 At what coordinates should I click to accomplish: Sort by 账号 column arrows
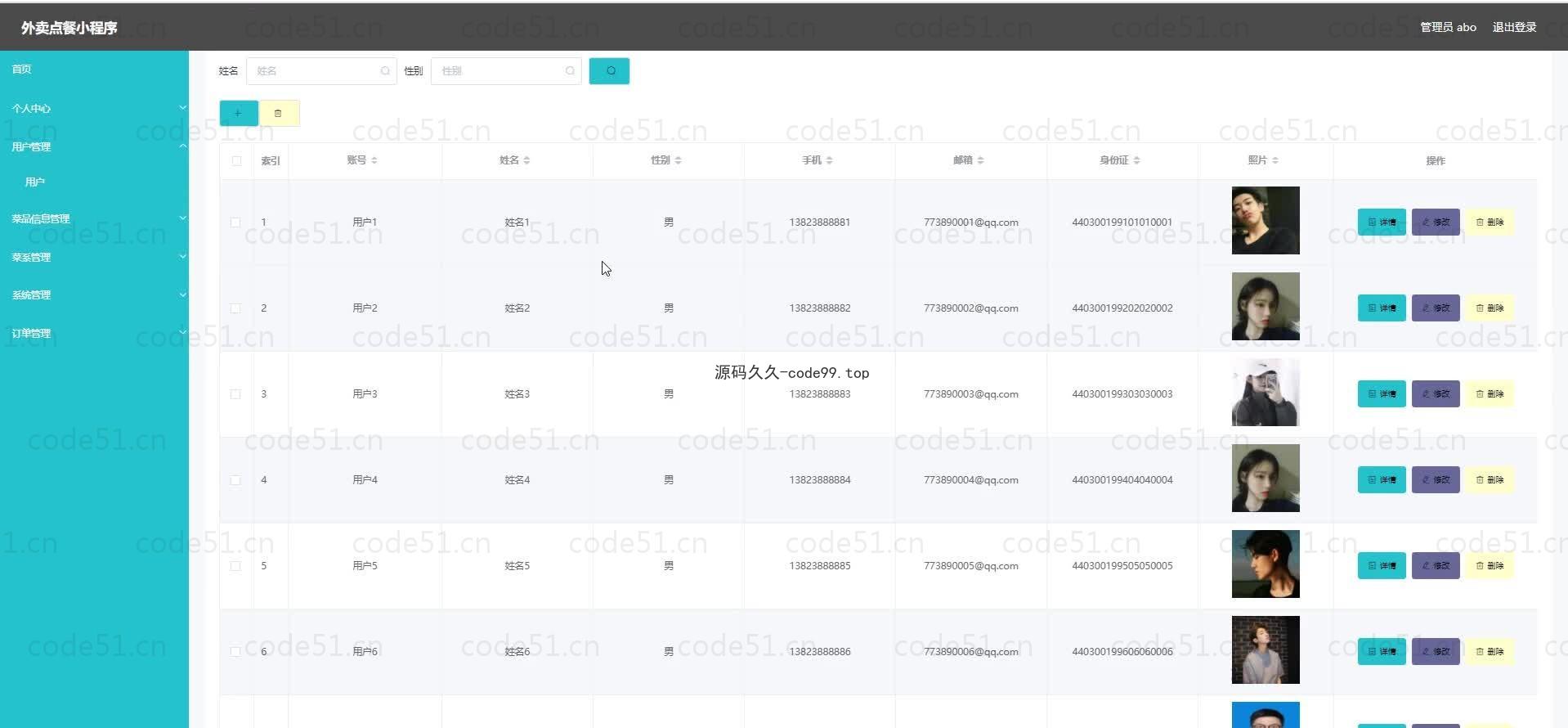(374, 160)
